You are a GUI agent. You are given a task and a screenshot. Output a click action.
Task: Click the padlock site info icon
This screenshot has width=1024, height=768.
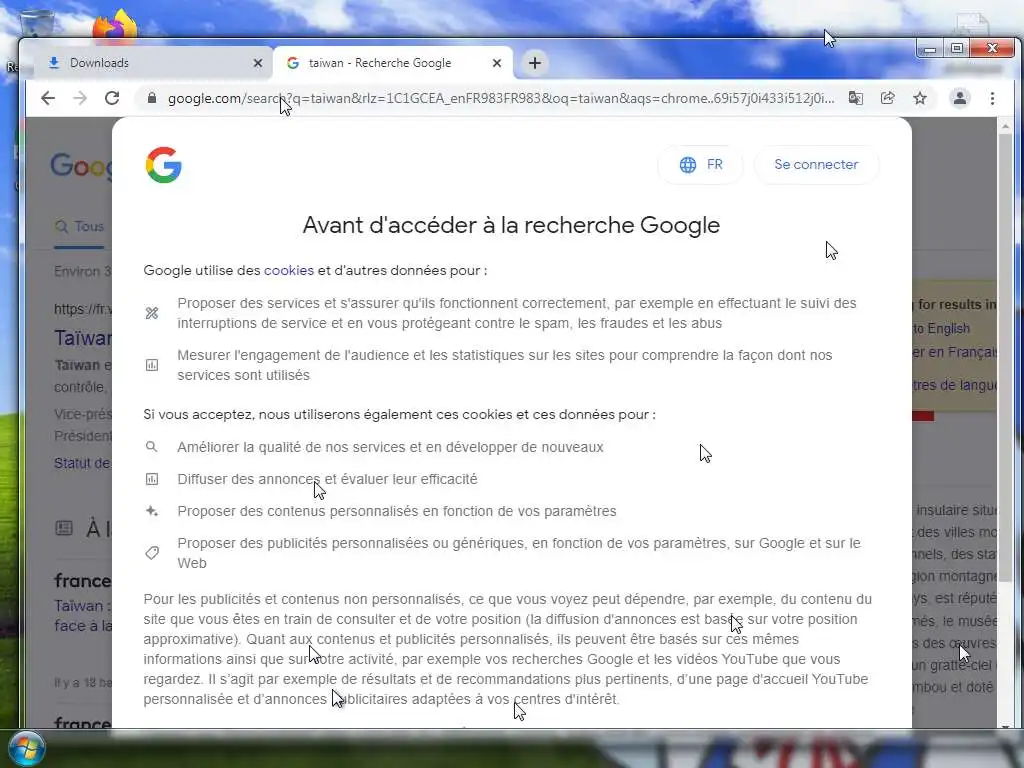coord(152,99)
